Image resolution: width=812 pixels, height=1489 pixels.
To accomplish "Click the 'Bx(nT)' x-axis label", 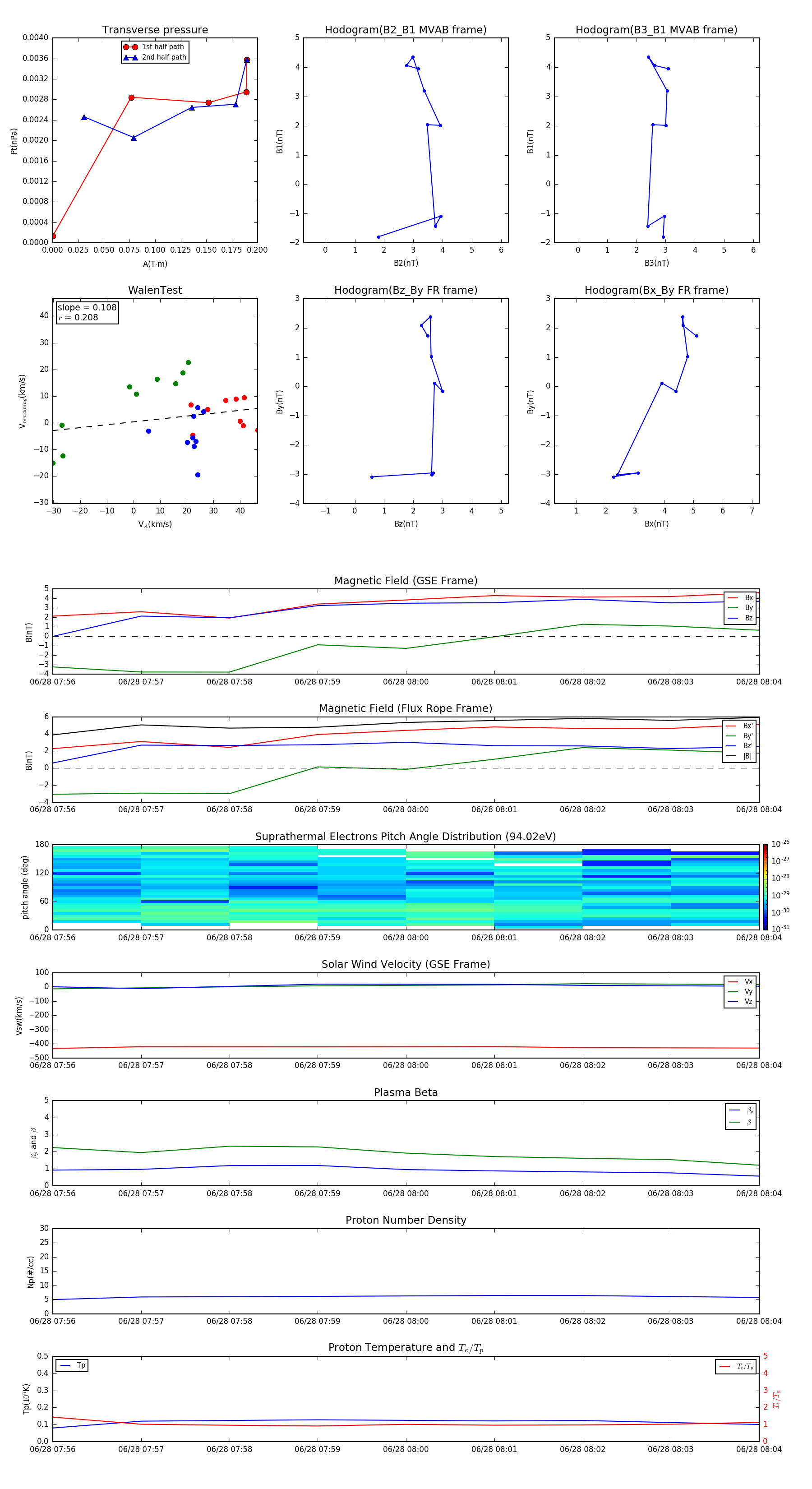I will 656,524.
